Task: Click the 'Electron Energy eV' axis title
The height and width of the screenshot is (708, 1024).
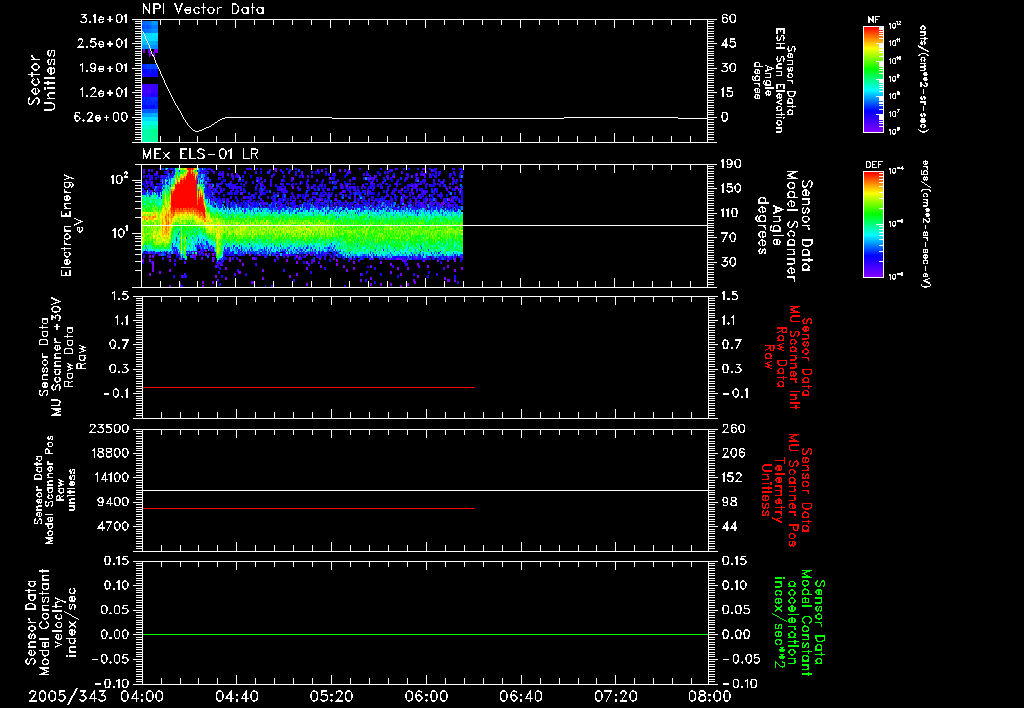Action: (72, 225)
